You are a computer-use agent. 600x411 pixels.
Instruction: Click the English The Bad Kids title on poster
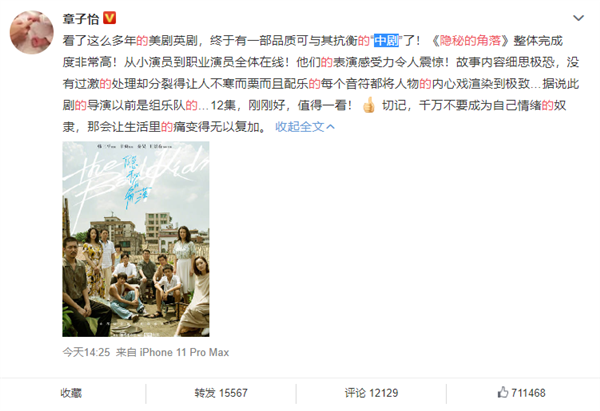coord(136,174)
